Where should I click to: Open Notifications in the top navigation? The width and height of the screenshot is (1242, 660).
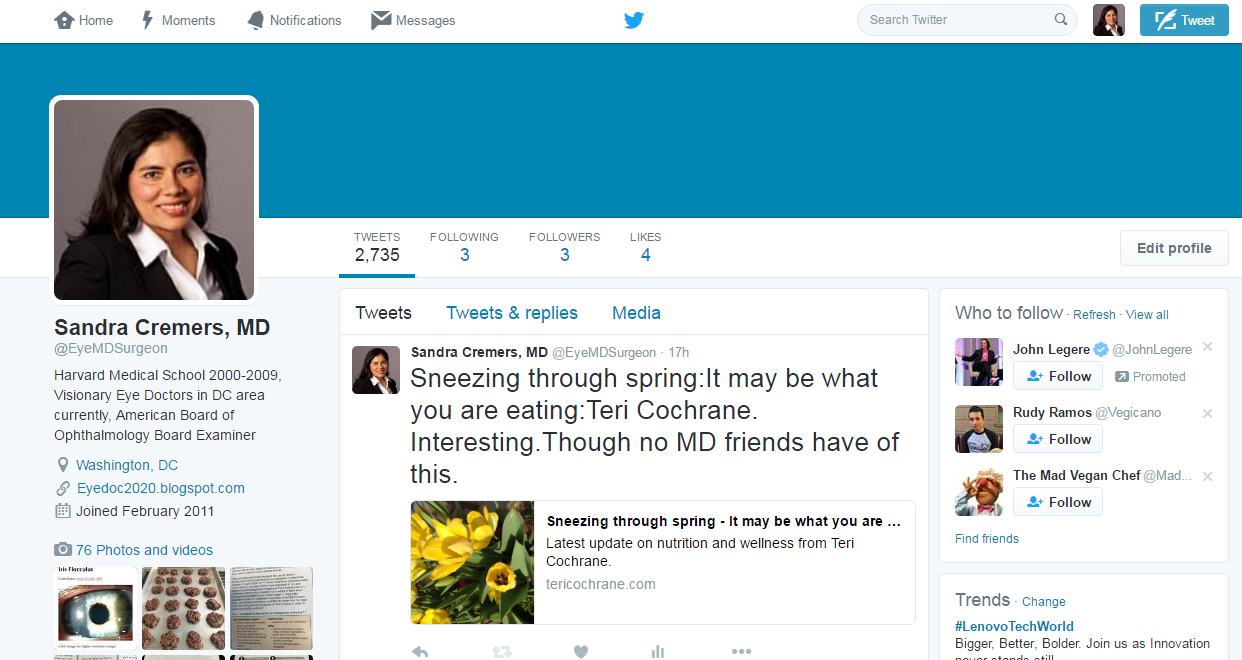pos(294,20)
